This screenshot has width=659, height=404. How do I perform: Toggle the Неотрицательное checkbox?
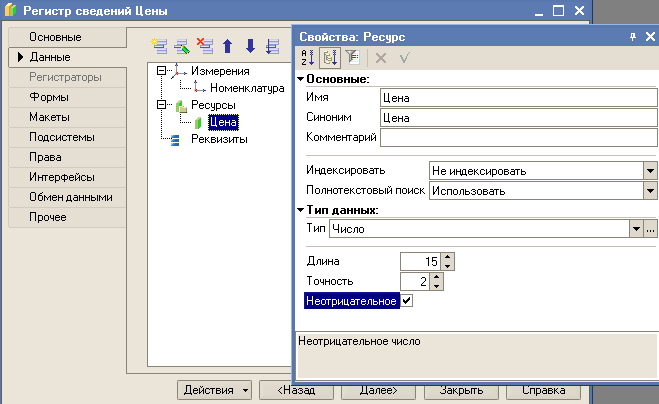click(x=406, y=301)
